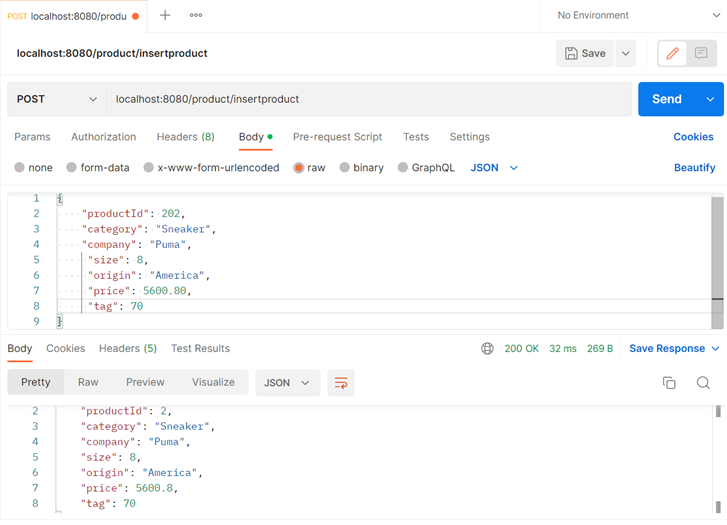This screenshot has height=525, width=727.
Task: Switch to Preview response view
Action: (145, 382)
